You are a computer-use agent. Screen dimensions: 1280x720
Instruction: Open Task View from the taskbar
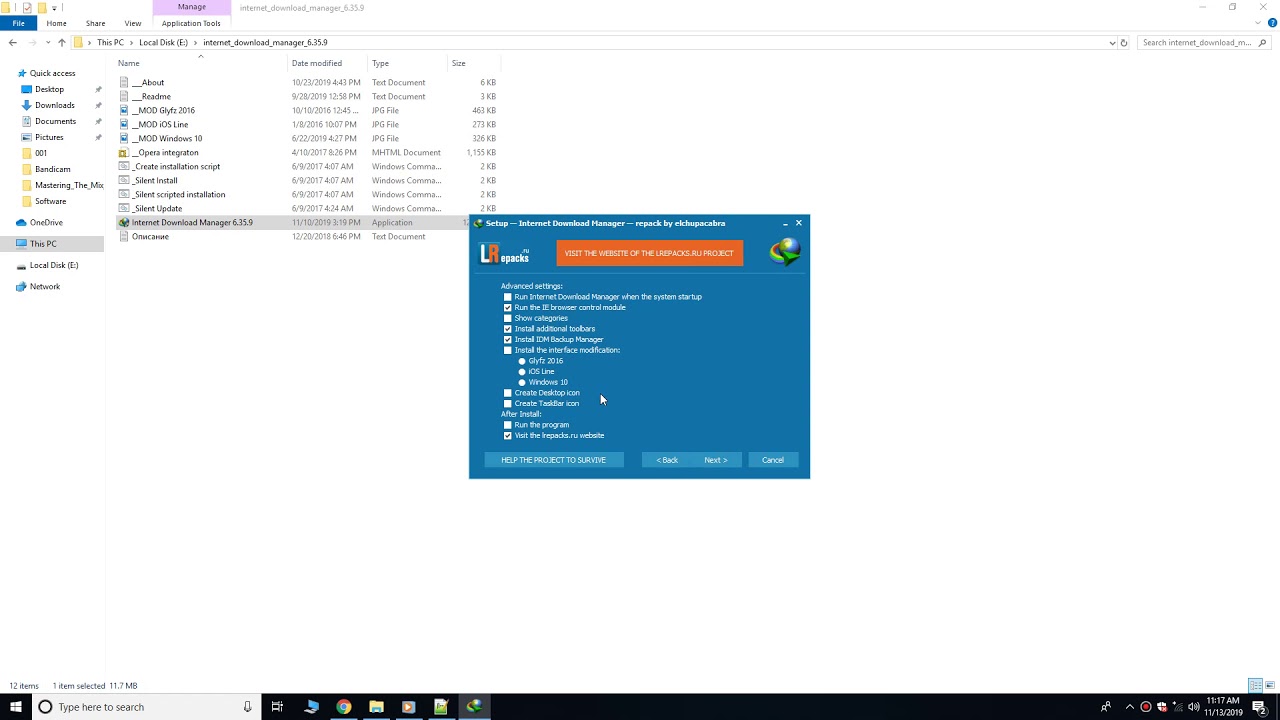click(277, 706)
